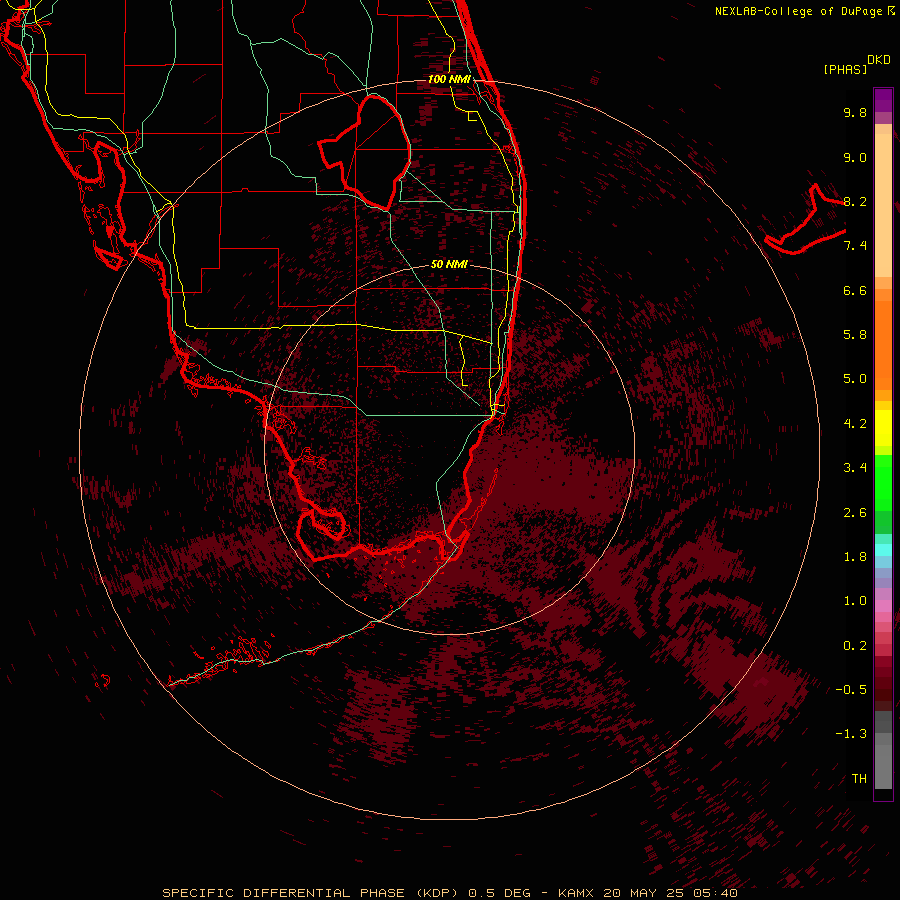Click the 2.6 color scale value
The image size is (900, 900).
[855, 513]
